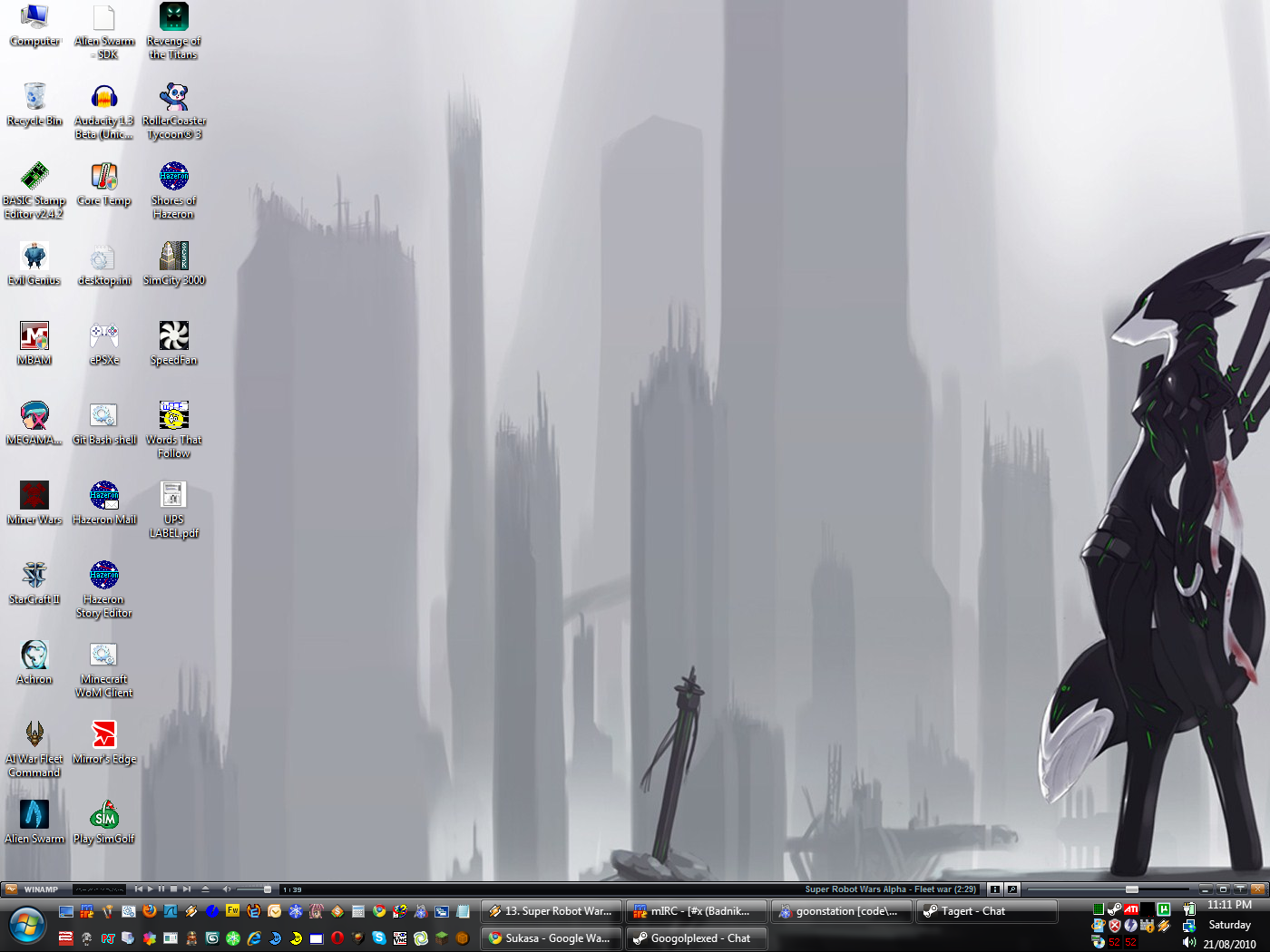
Task: Play the current Winamp track
Action: (151, 889)
